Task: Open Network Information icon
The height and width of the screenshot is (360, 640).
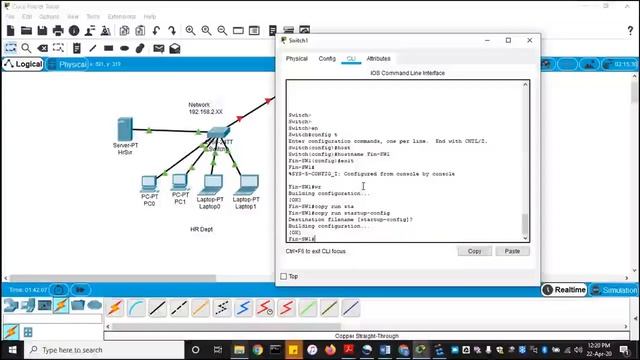Action: tap(74, 31)
